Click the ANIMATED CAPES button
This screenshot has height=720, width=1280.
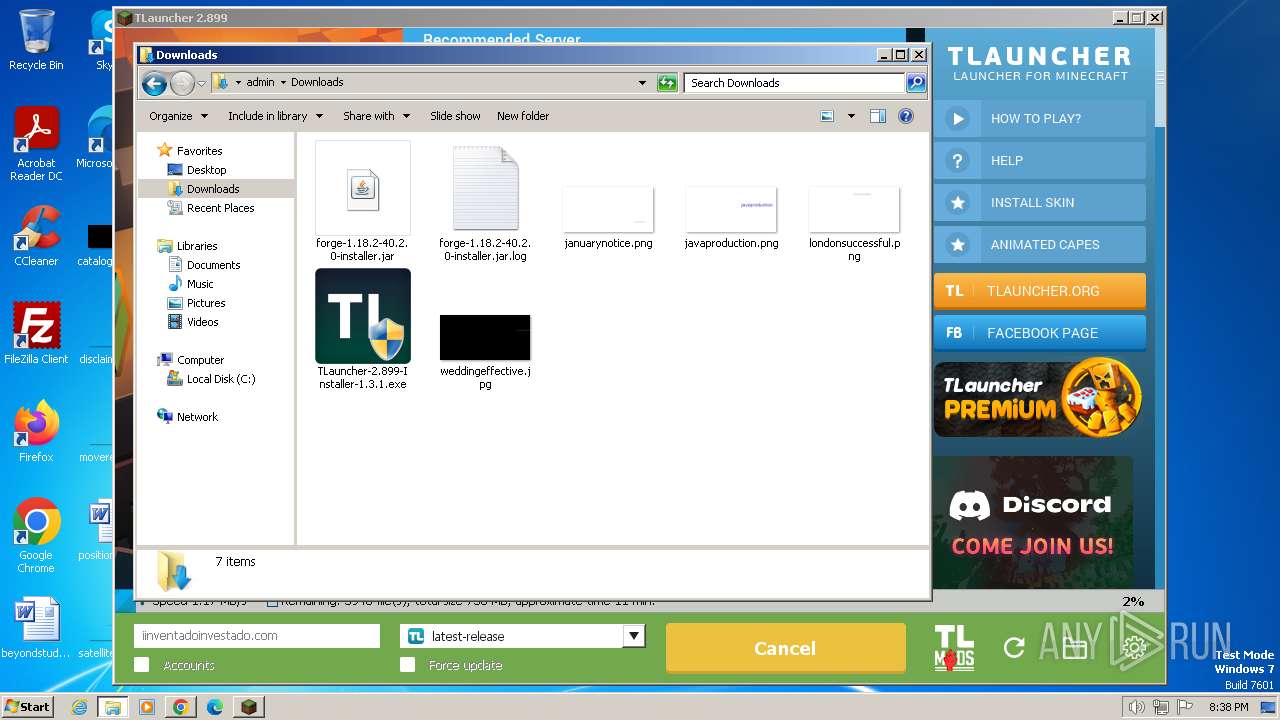(1040, 244)
